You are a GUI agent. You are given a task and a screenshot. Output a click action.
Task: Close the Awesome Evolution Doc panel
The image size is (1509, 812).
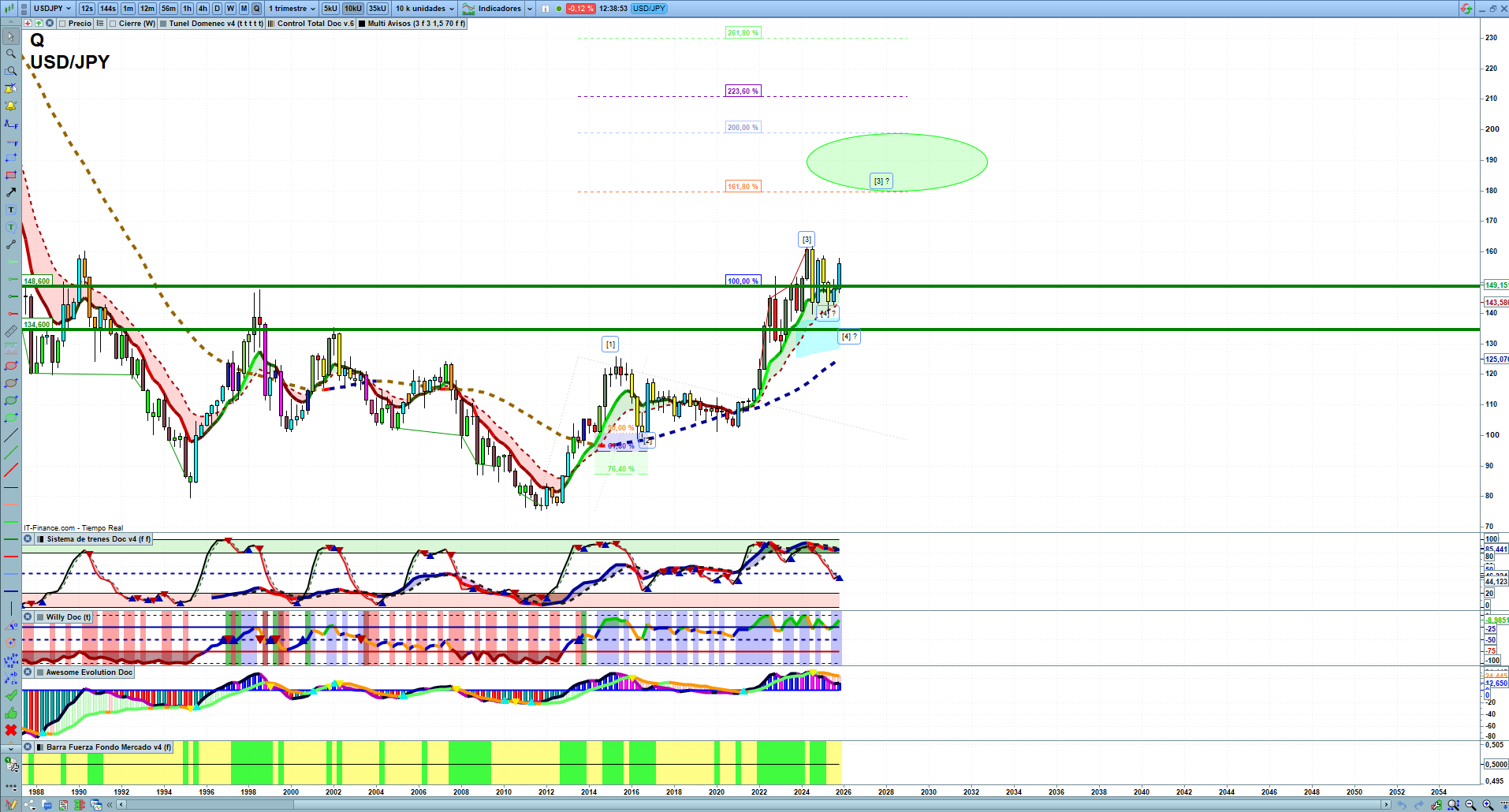click(x=28, y=672)
